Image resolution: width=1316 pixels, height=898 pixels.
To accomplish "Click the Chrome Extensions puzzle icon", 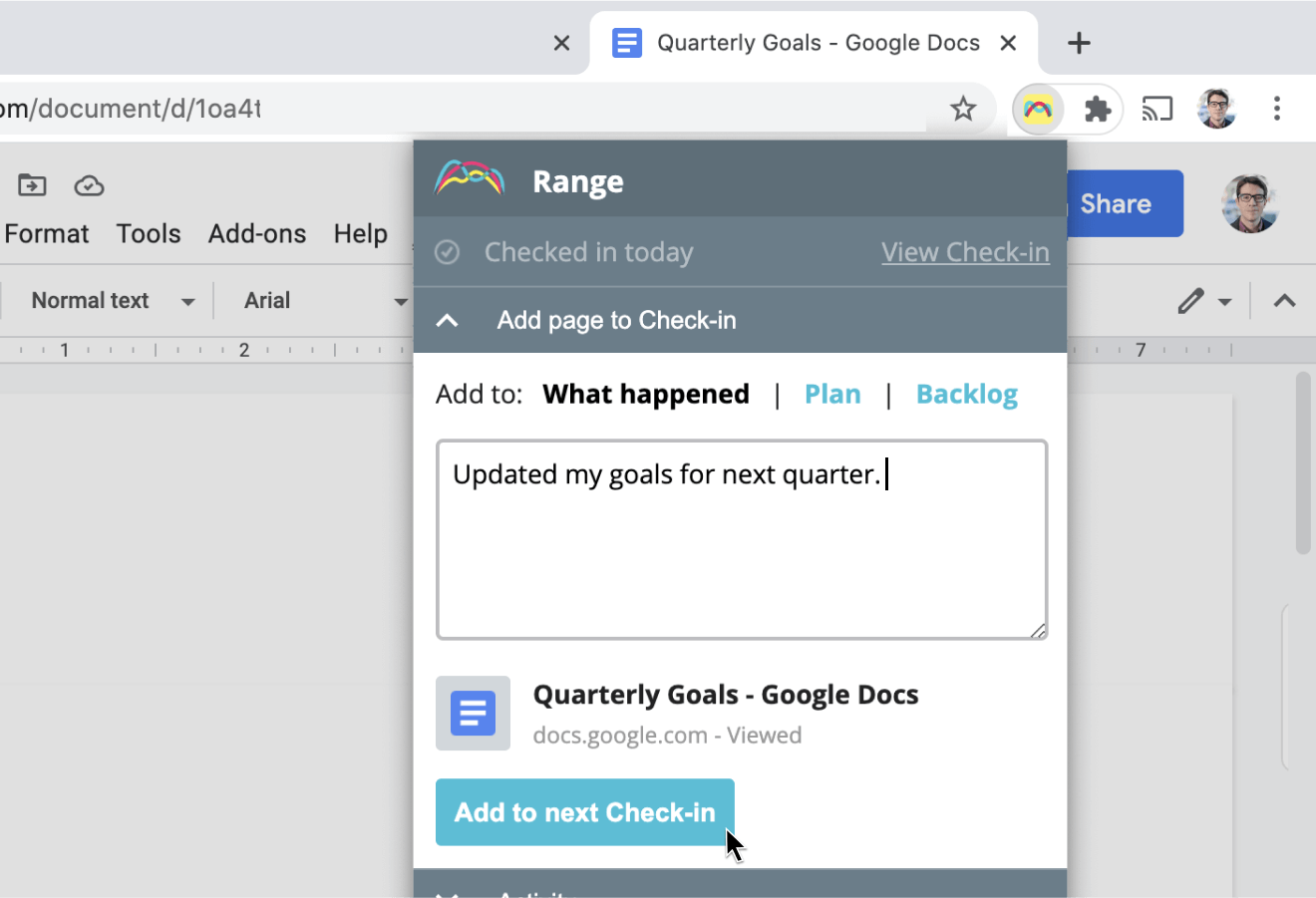I will click(x=1098, y=109).
